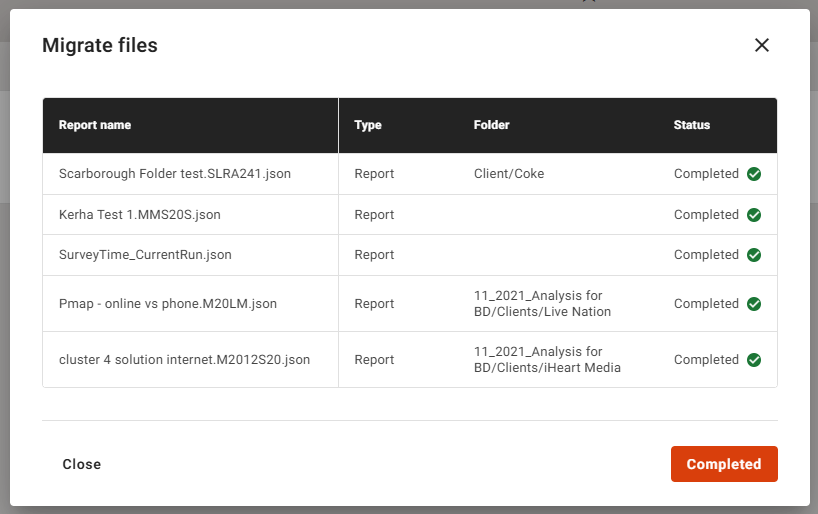Click the Status column header

tap(692, 125)
